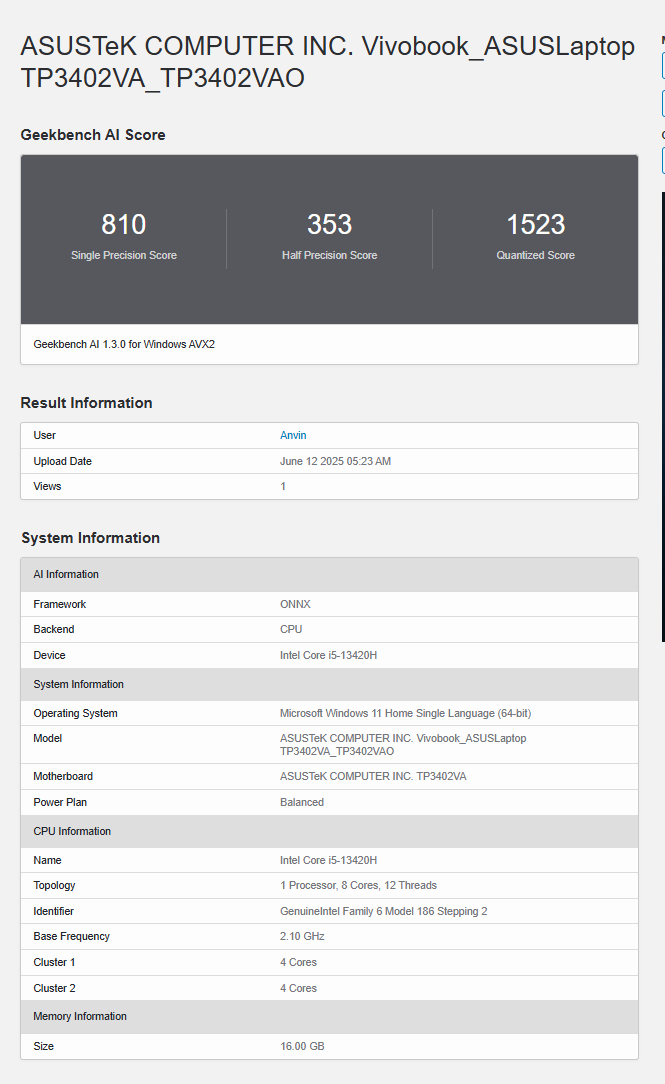Click the 'Name' row label
This screenshot has width=665, height=1084.
(48, 860)
